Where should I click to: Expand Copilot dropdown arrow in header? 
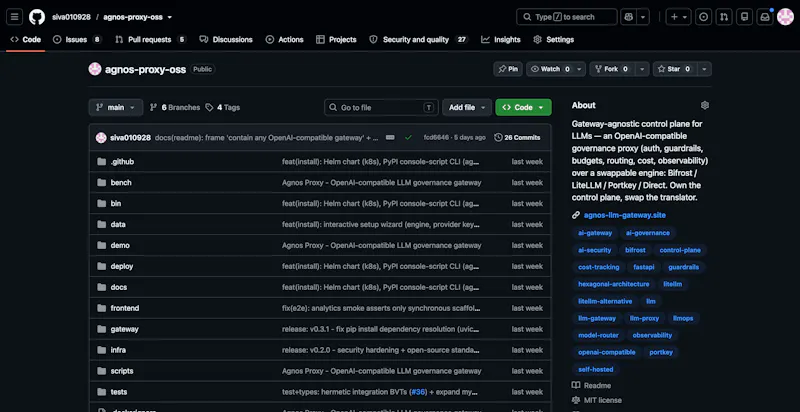(643, 17)
